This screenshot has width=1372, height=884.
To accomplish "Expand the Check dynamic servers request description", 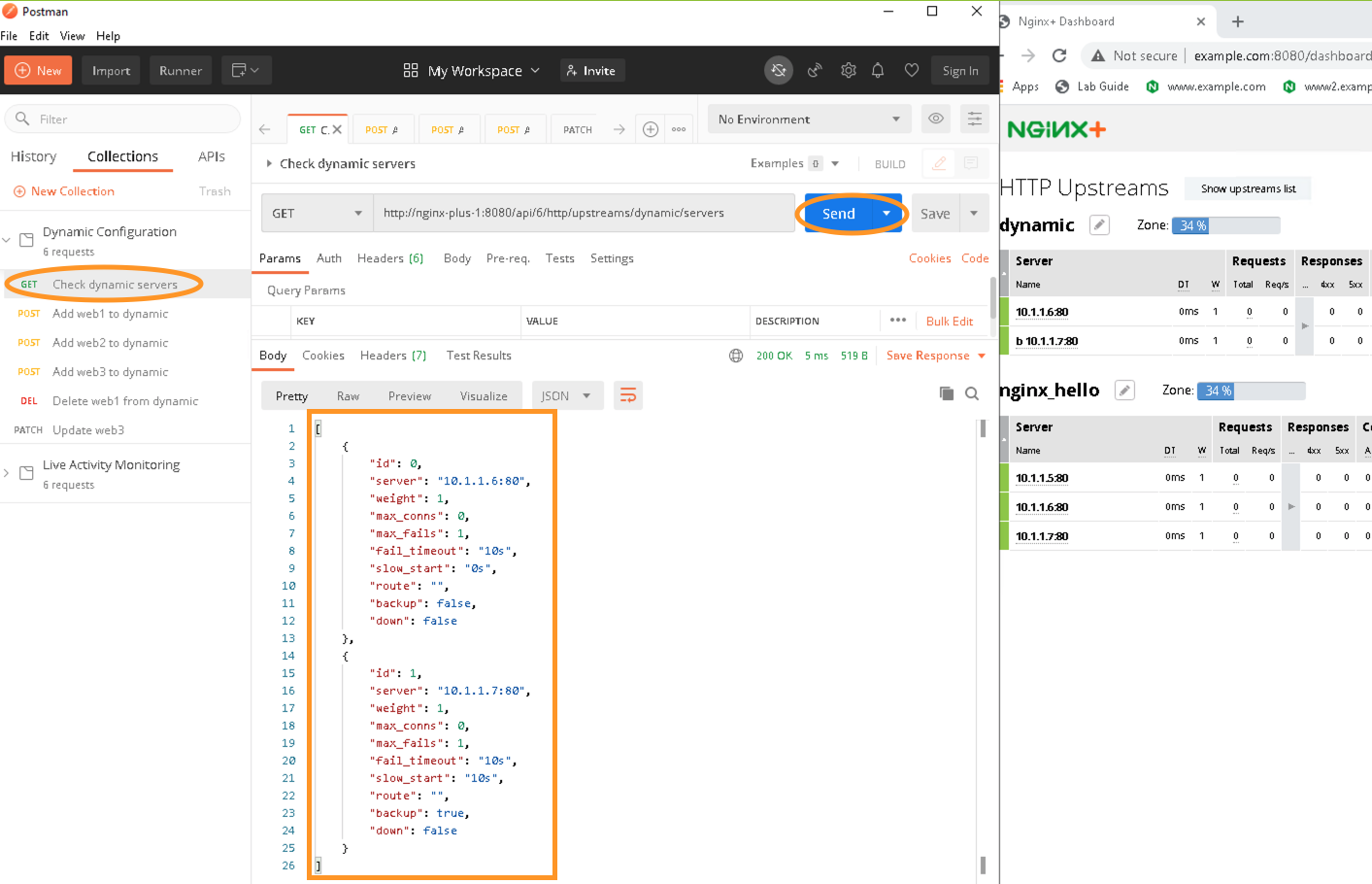I will [269, 163].
